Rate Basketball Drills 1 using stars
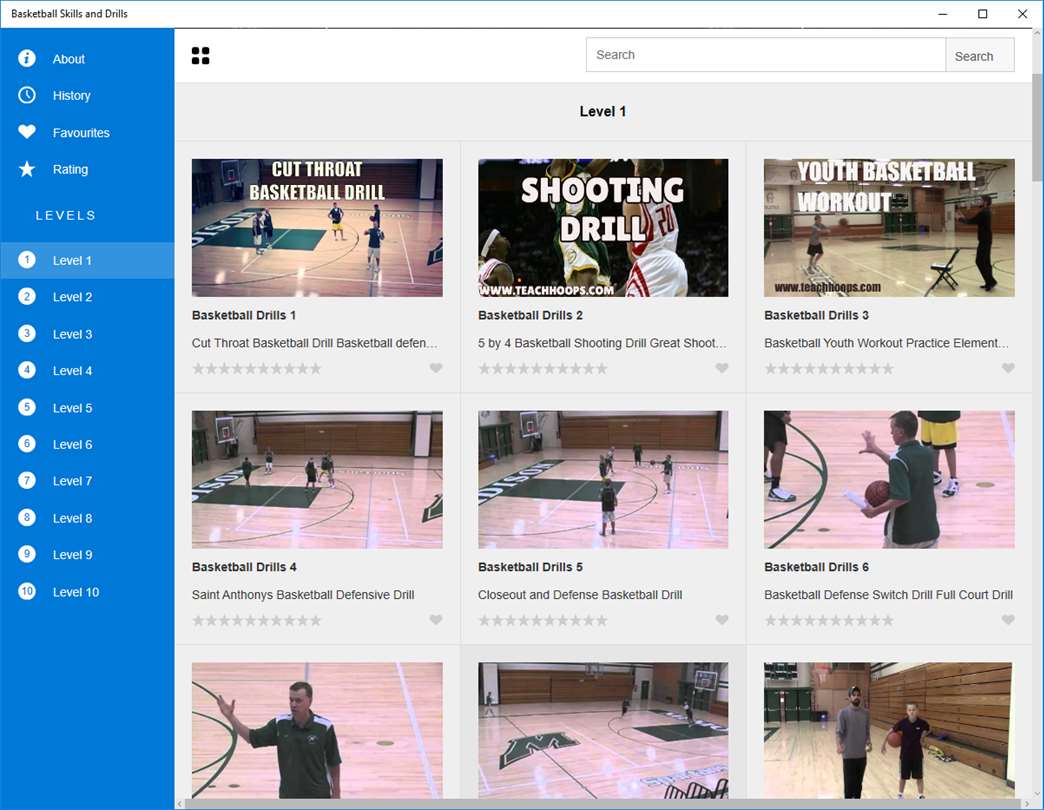The width and height of the screenshot is (1044, 810). click(257, 368)
